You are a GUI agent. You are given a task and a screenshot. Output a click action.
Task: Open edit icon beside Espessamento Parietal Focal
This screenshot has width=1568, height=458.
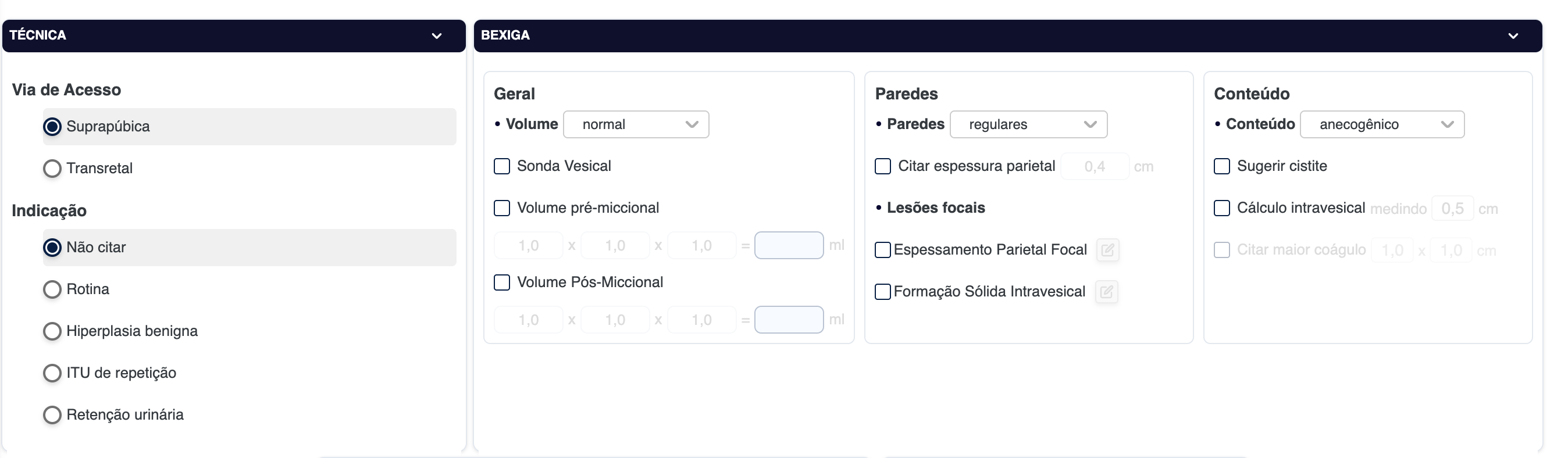tap(1107, 250)
